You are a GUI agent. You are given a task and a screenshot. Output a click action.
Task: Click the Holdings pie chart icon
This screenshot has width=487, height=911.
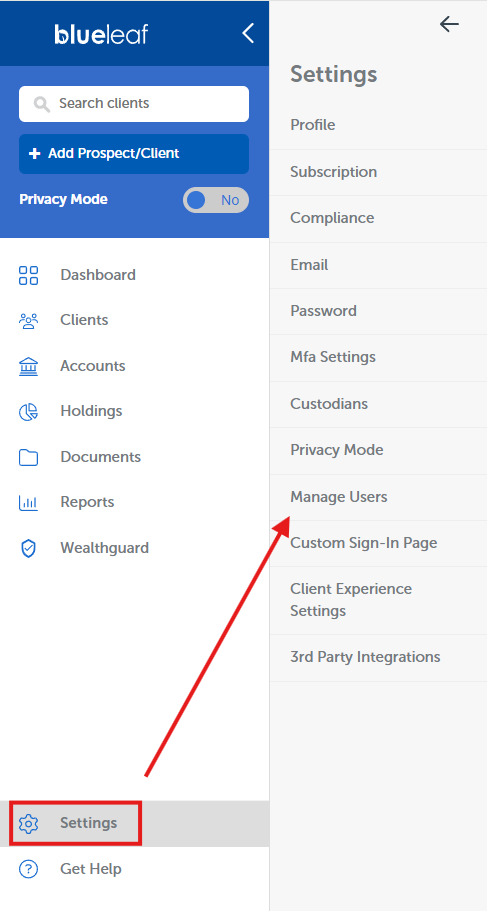pyautogui.click(x=28, y=412)
